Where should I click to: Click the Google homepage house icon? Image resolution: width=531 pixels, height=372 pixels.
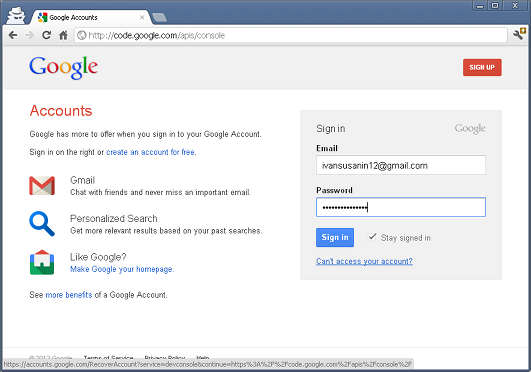click(x=42, y=262)
